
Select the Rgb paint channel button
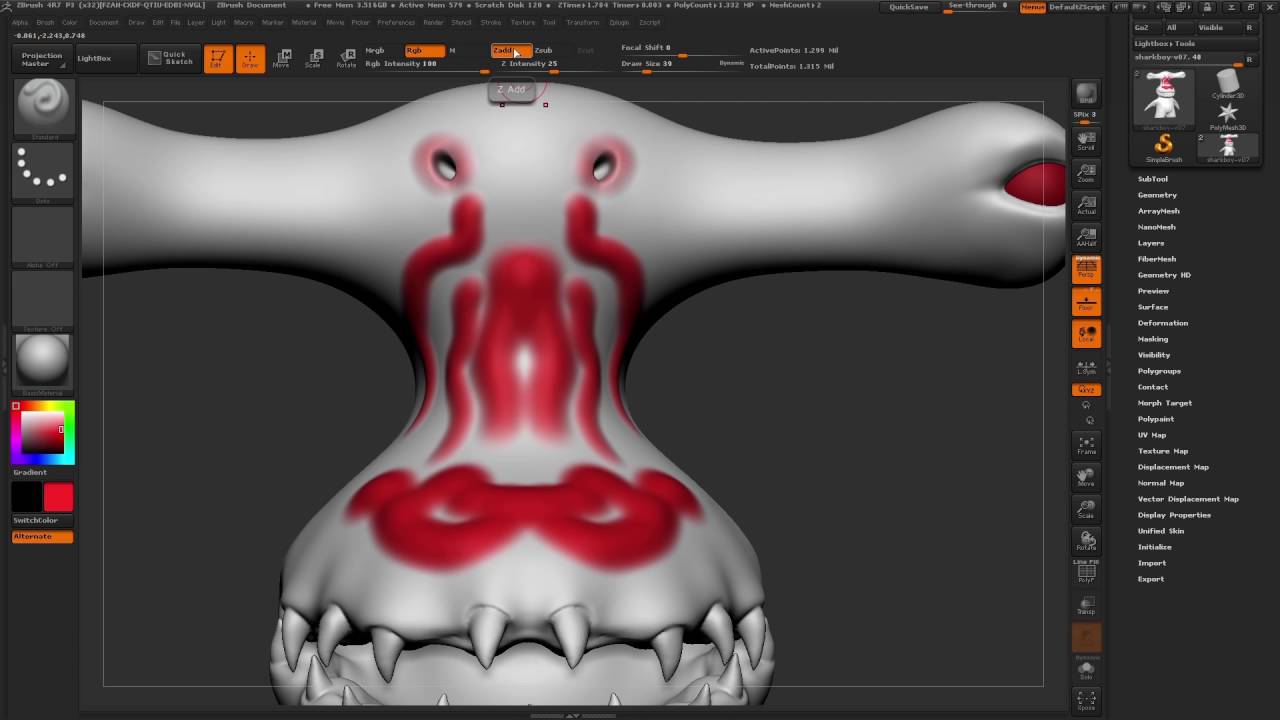424,50
